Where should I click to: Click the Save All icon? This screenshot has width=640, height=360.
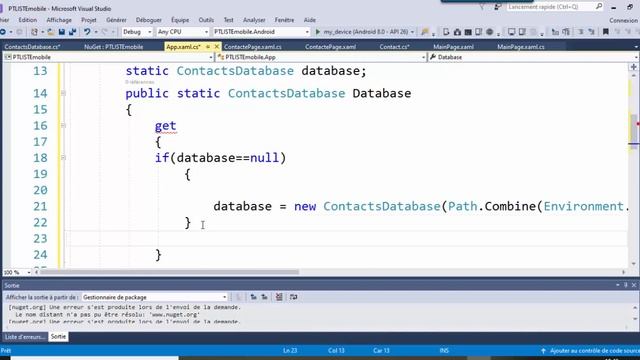(73, 32)
